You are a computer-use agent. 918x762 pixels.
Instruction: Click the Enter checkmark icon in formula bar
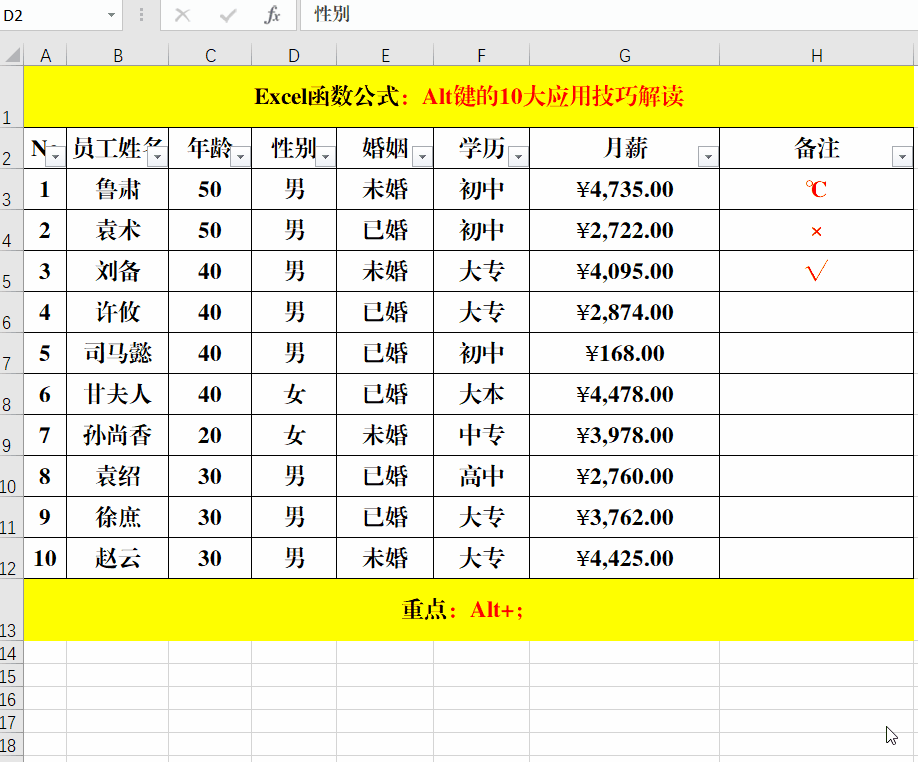point(228,15)
